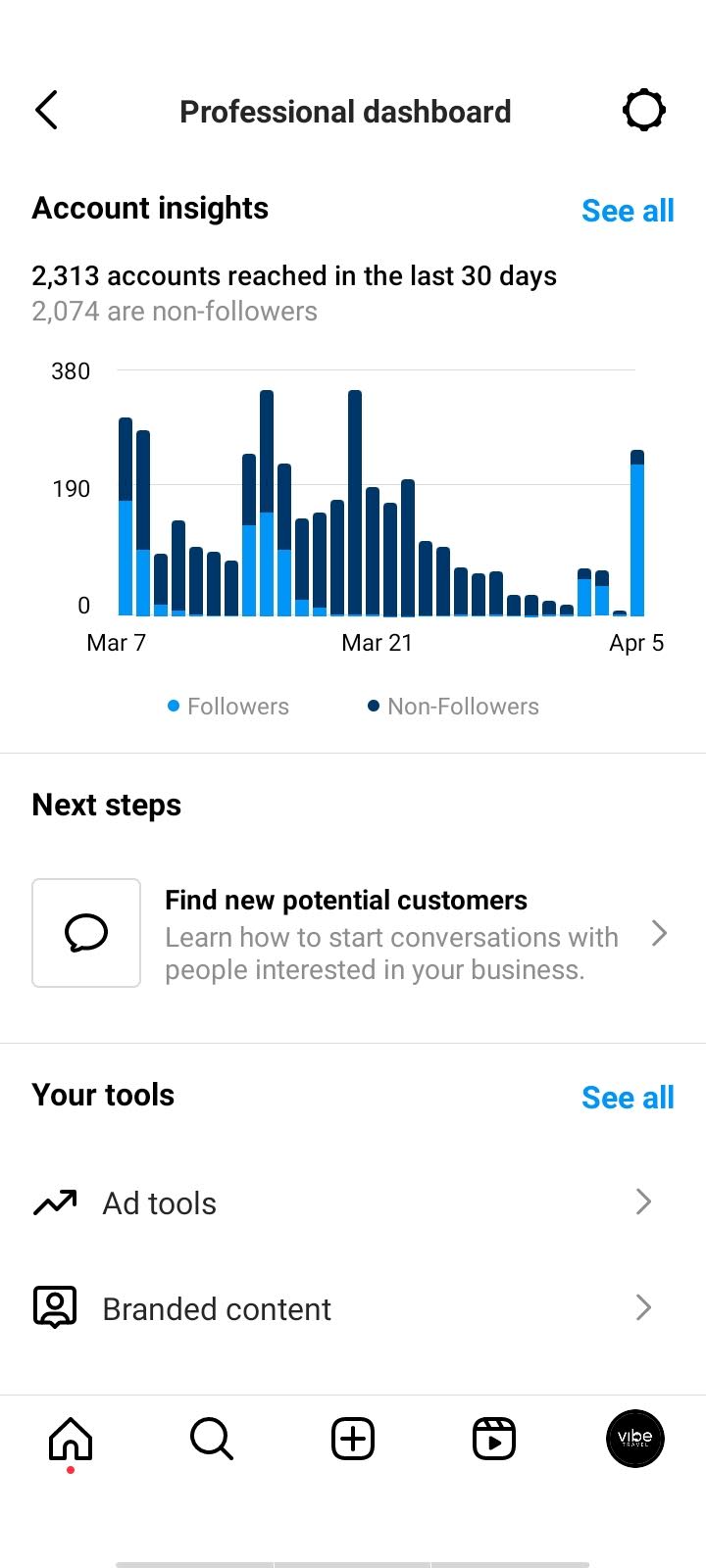Open the Search magnifier icon
This screenshot has height=1568, width=706.
pos(212,1439)
